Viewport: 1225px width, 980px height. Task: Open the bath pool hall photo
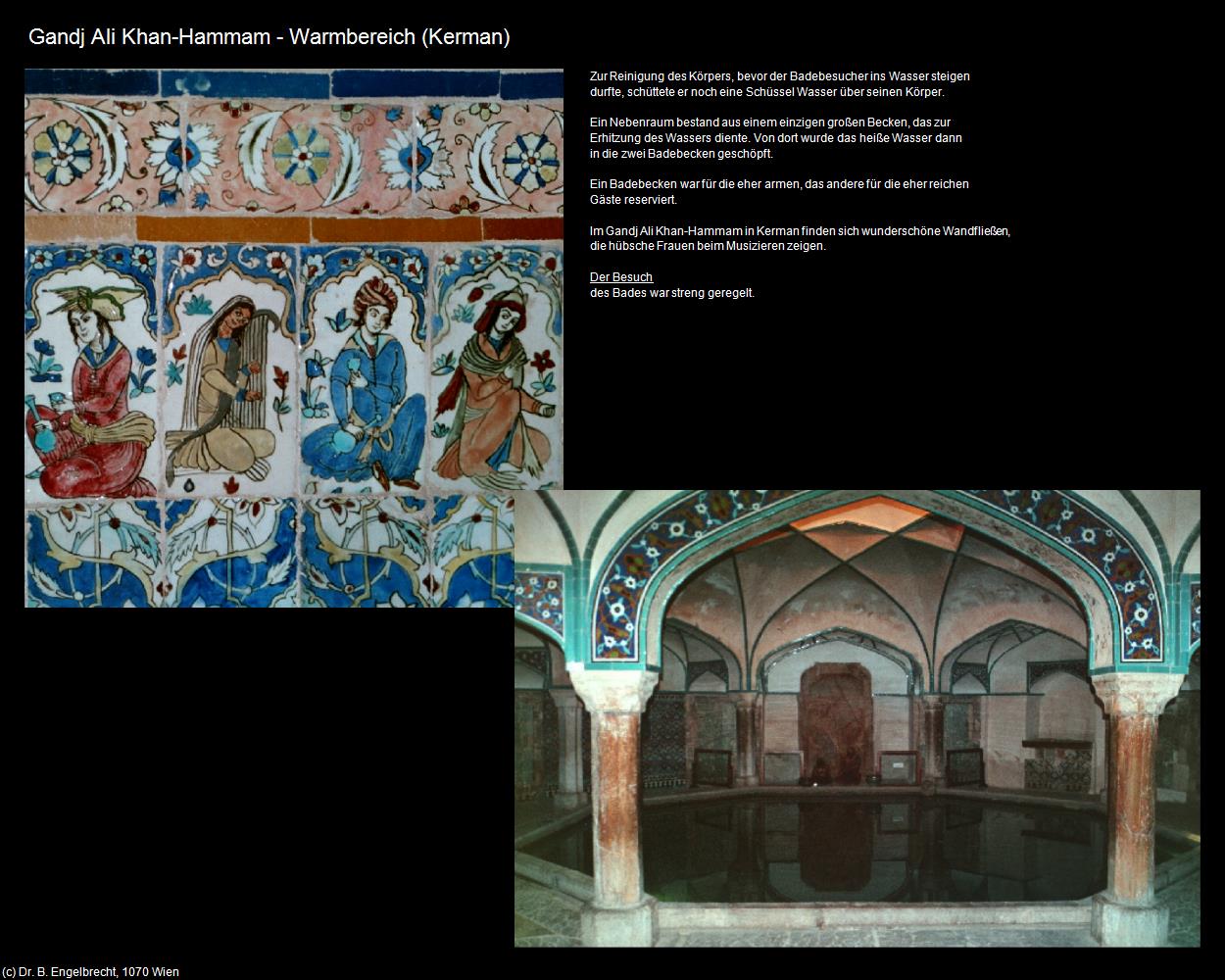click(857, 718)
